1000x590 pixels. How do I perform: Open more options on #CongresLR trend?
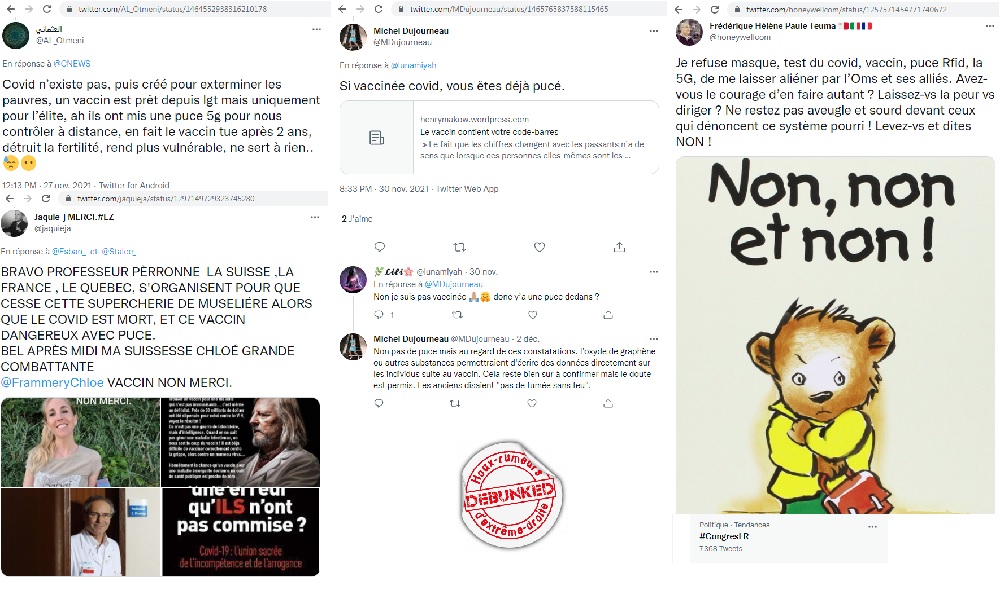tap(872, 527)
